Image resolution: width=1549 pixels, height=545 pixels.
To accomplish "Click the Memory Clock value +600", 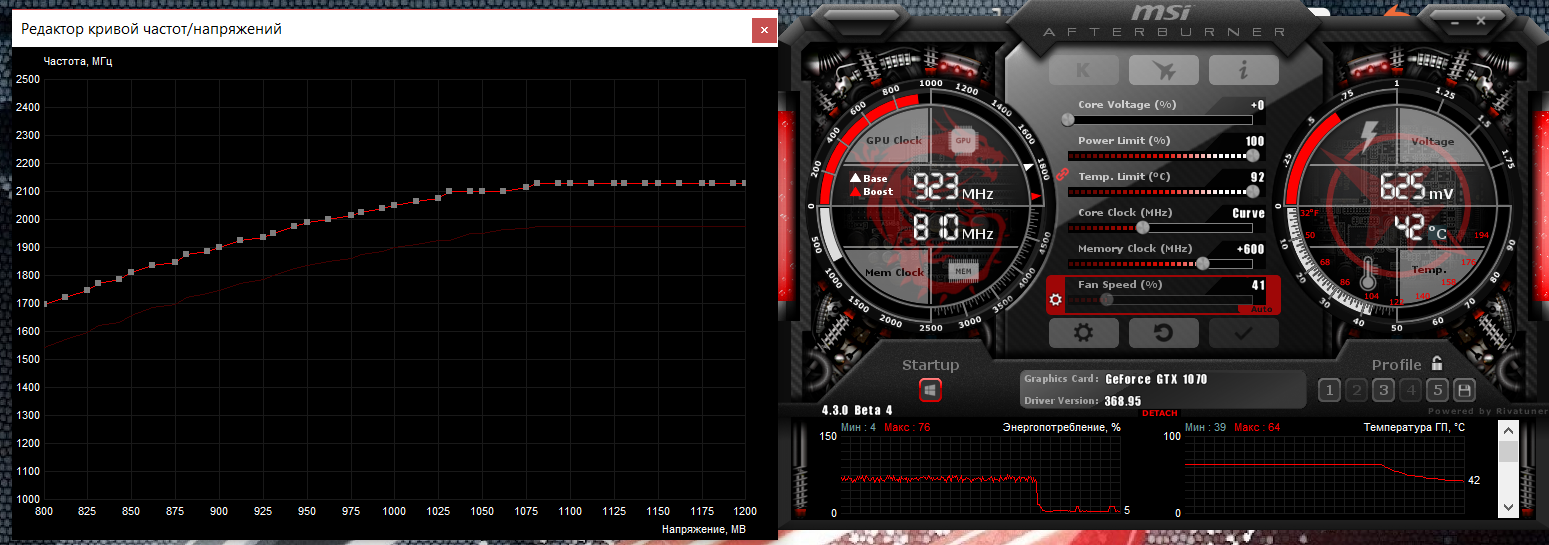I will click(1251, 249).
